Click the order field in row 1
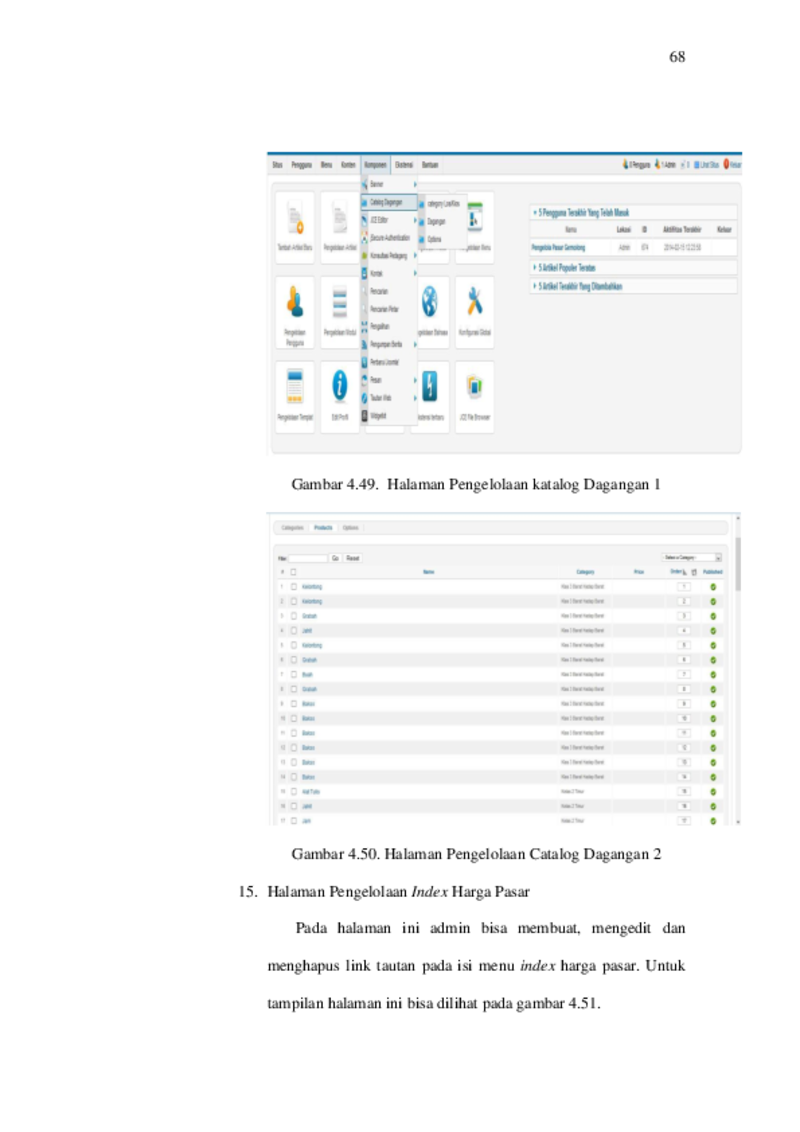This screenshot has width=800, height=1132. (684, 587)
